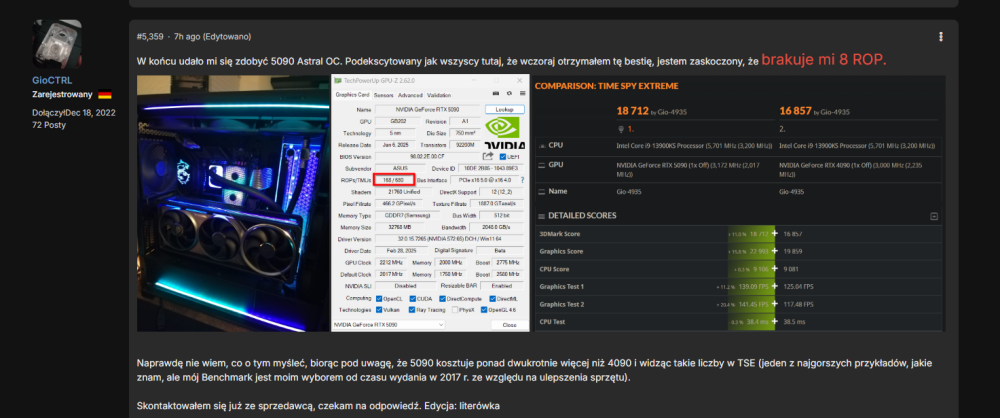Enable the PhysX checkbox

455,310
